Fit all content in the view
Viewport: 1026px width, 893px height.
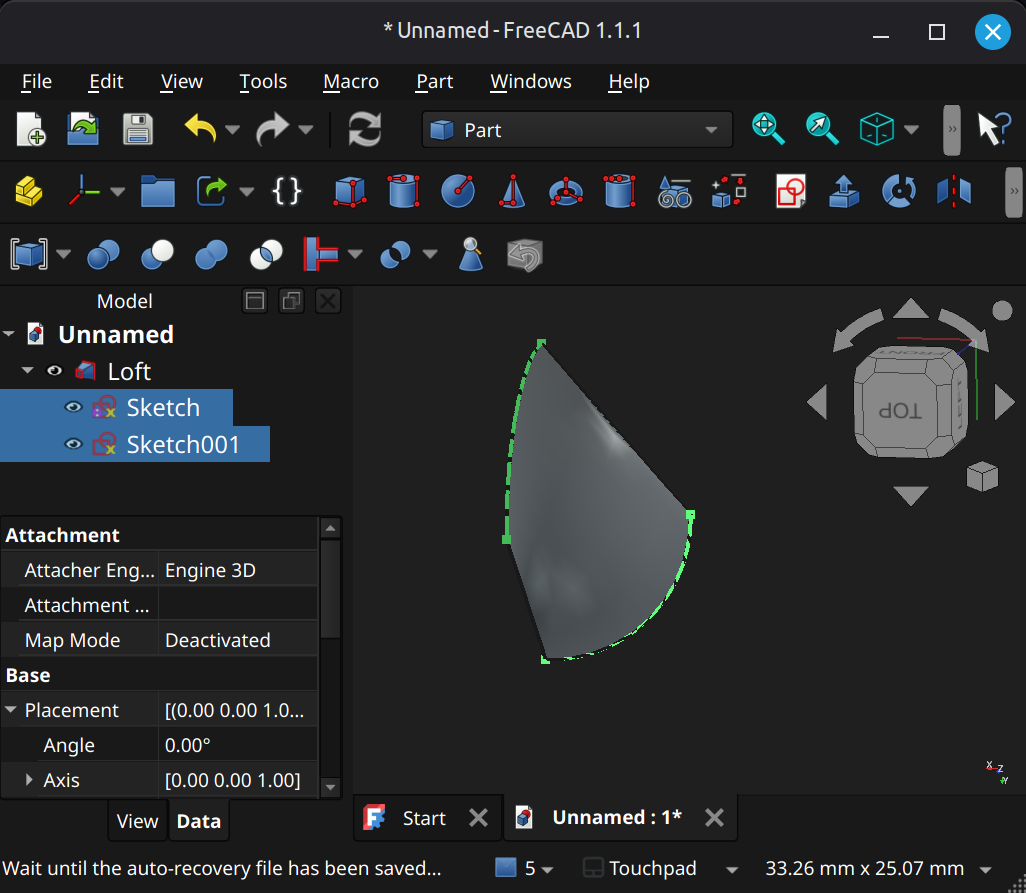(x=768, y=129)
